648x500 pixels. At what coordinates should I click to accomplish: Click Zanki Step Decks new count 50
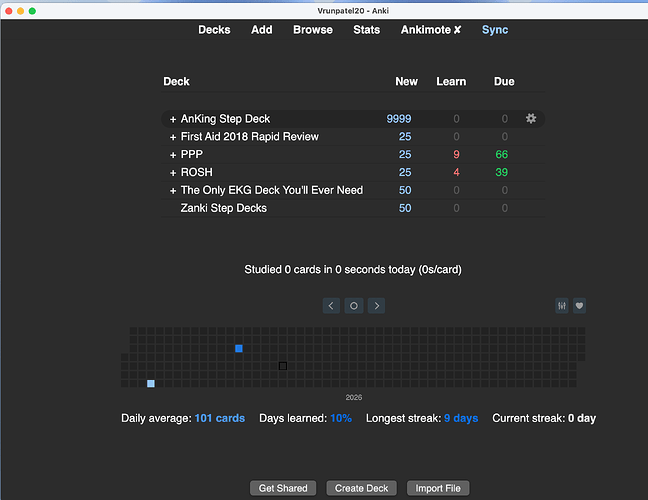[x=405, y=208]
